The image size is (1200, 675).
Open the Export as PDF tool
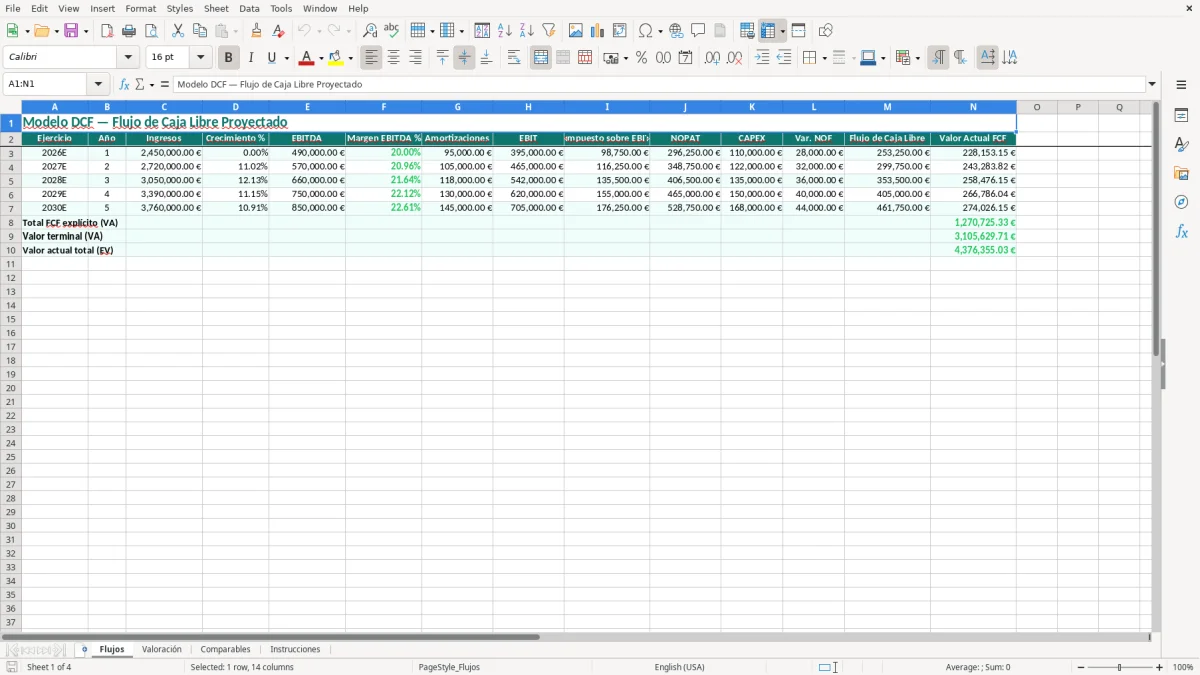(107, 31)
